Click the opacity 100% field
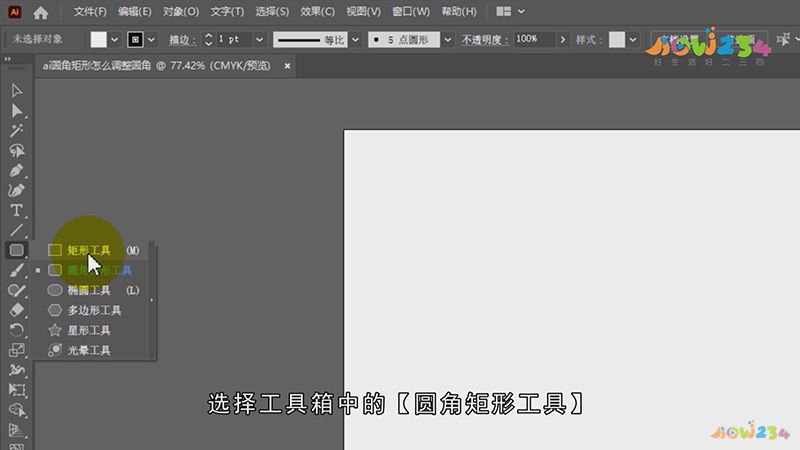This screenshot has height=450, width=800. pyautogui.click(x=534, y=39)
